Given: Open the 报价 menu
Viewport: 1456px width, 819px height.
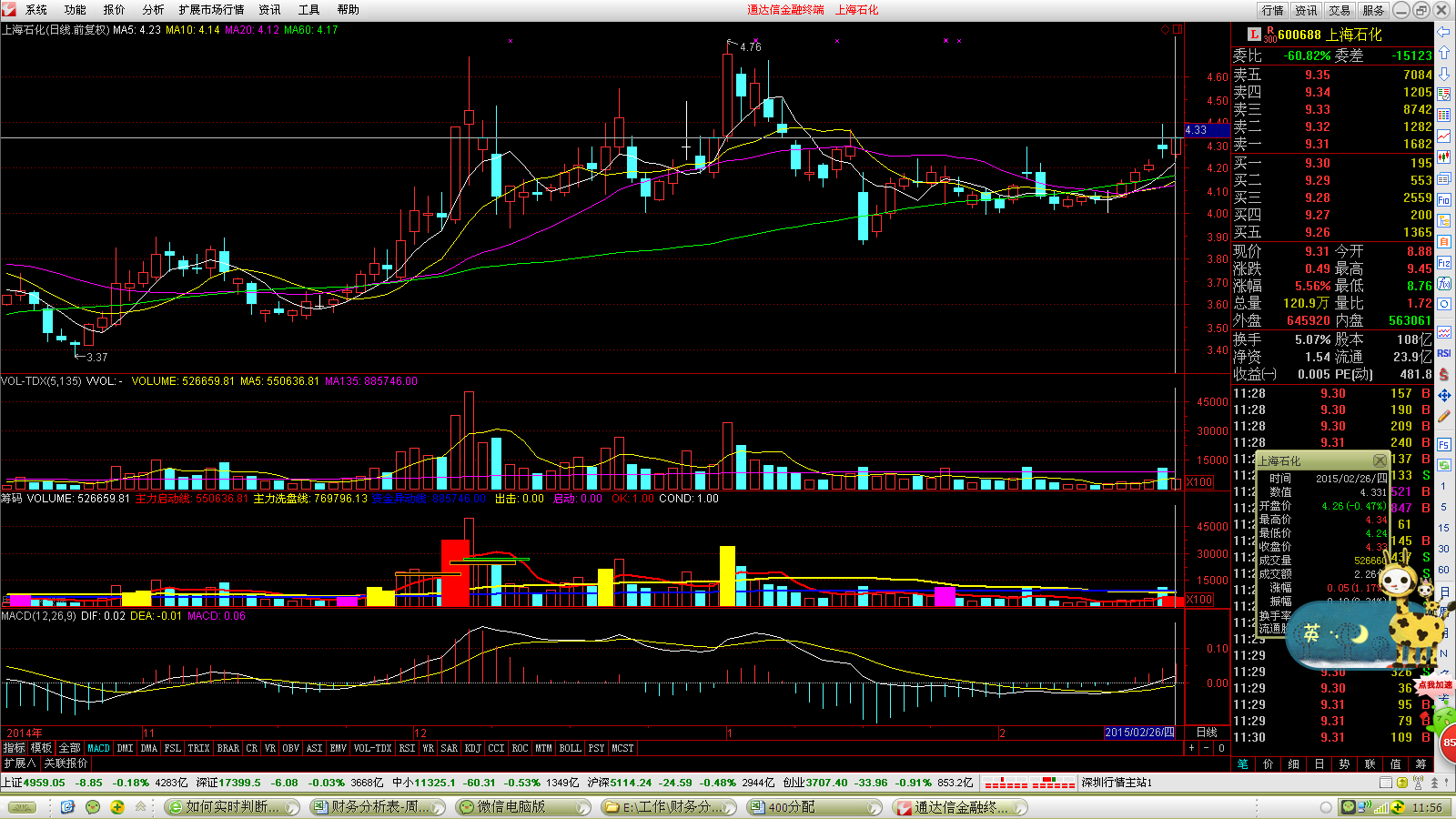Looking at the screenshot, I should click(115, 10).
